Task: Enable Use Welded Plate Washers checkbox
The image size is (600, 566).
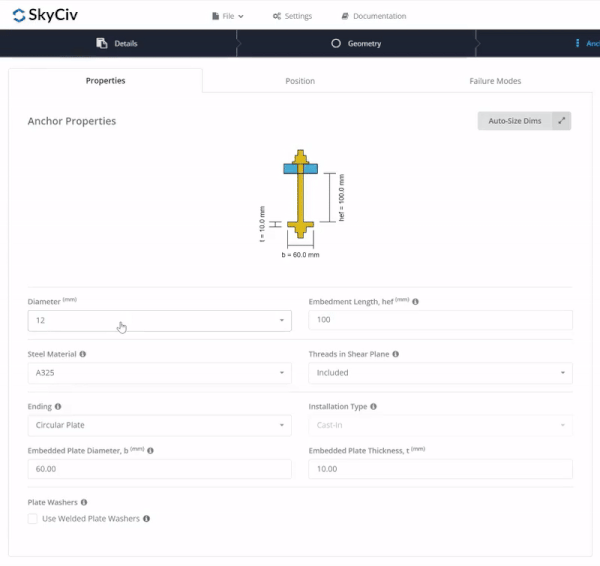Action: tap(33, 519)
